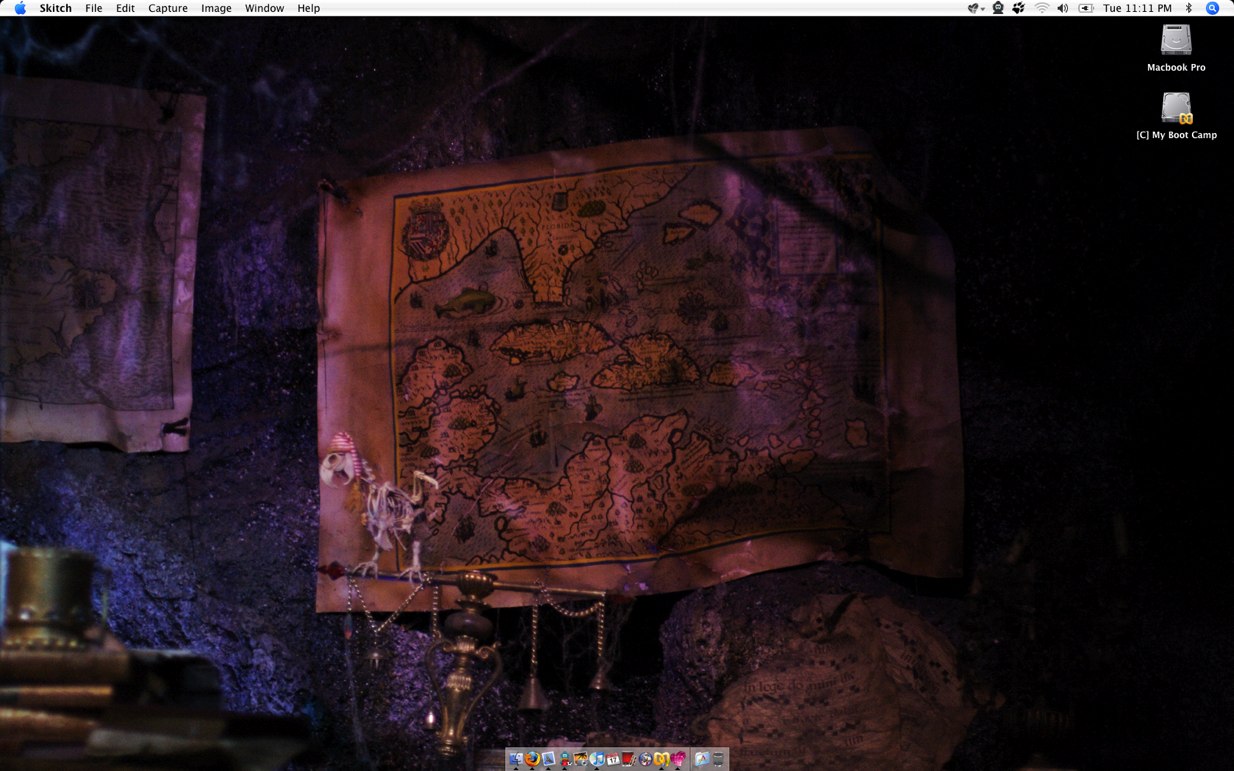Open the Edit menu
Screen dimensions: 1234x771
[125, 8]
